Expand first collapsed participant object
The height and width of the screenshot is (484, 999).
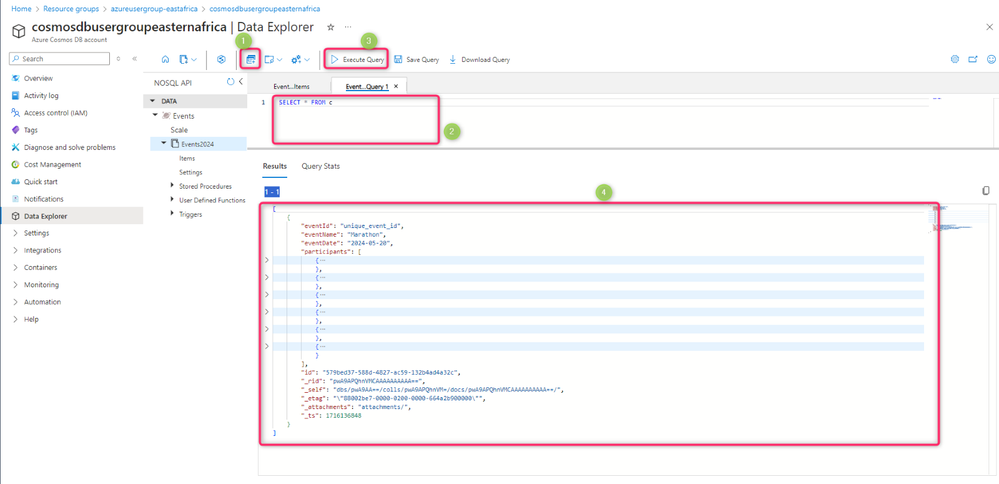pos(267,260)
